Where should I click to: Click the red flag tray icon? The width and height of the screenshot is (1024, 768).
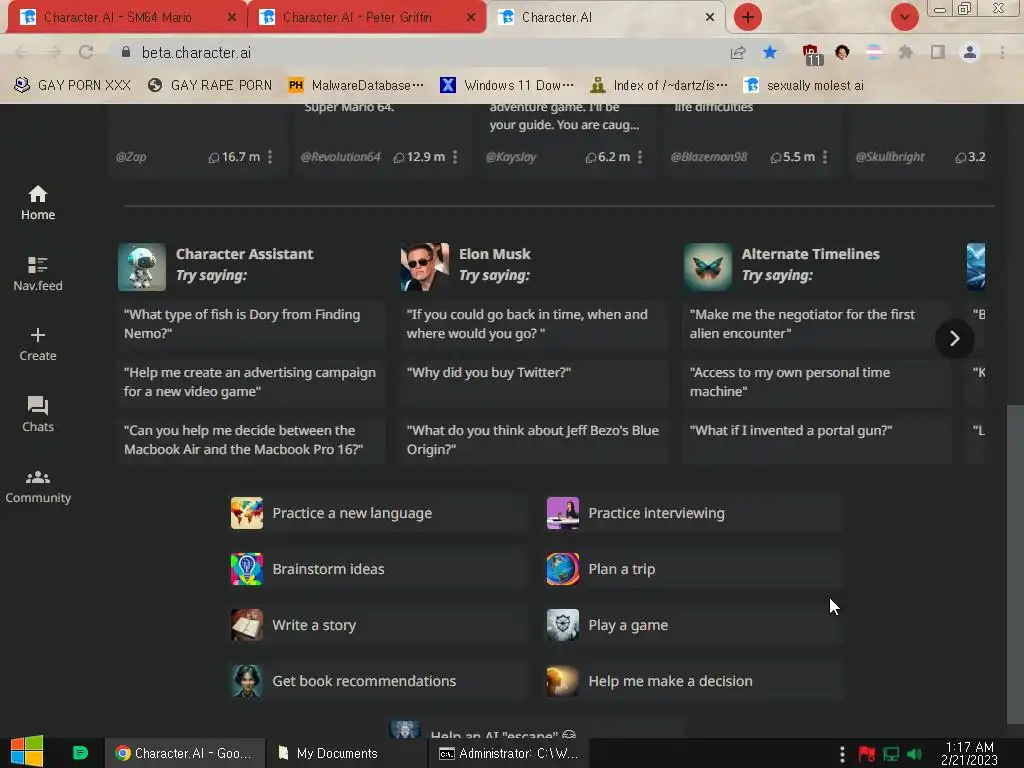pyautogui.click(x=867, y=754)
